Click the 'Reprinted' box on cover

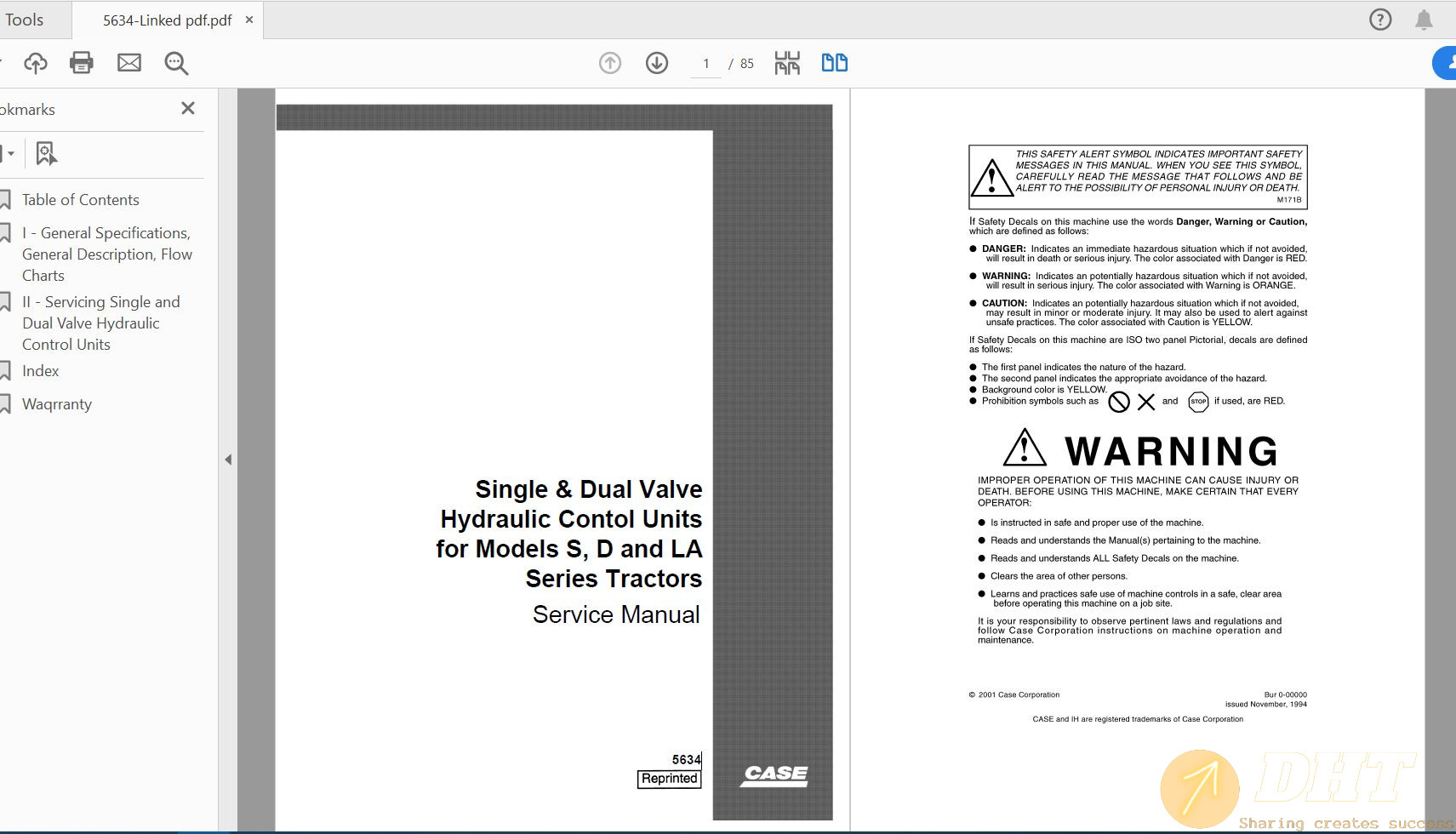pyautogui.click(x=670, y=779)
